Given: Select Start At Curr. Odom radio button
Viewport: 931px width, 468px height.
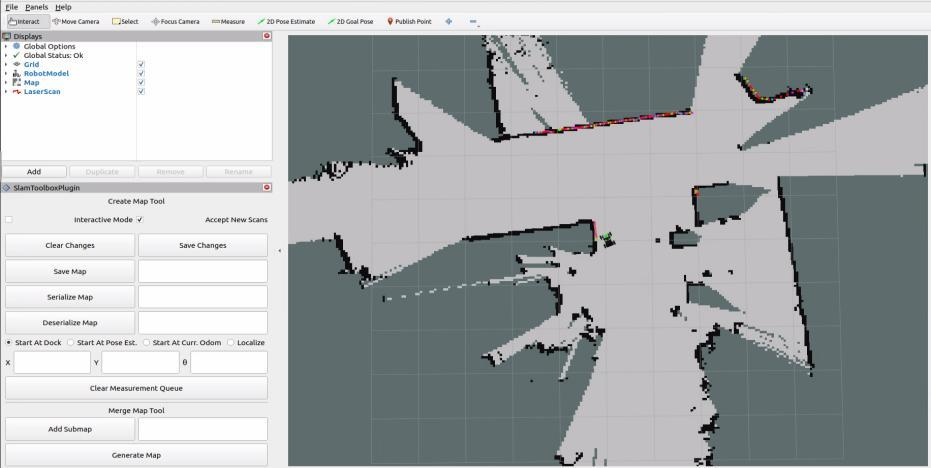Looking at the screenshot, I should coord(146,343).
